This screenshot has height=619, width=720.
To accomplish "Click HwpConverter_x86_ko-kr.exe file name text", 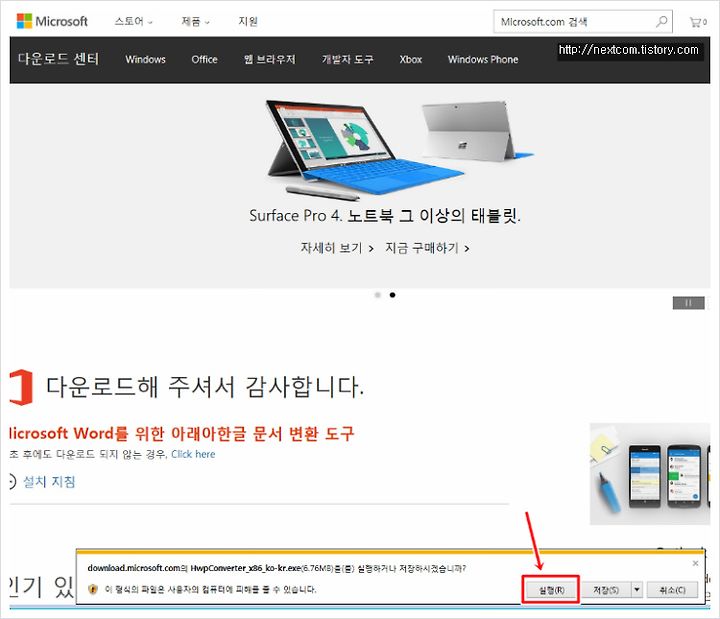I will click(245, 568).
